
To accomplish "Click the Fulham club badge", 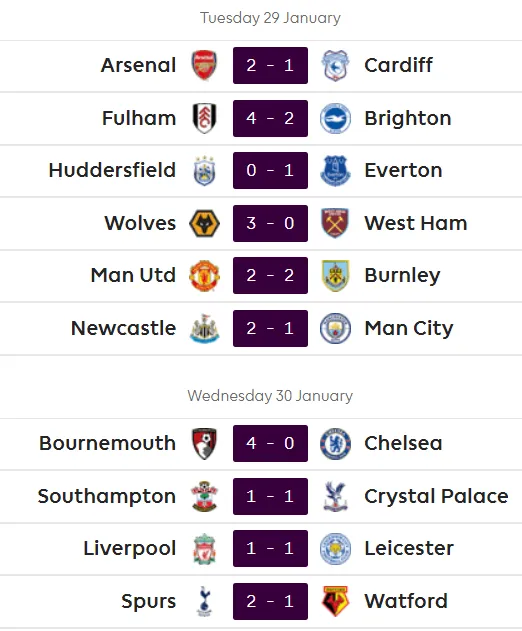I will coord(204,118).
